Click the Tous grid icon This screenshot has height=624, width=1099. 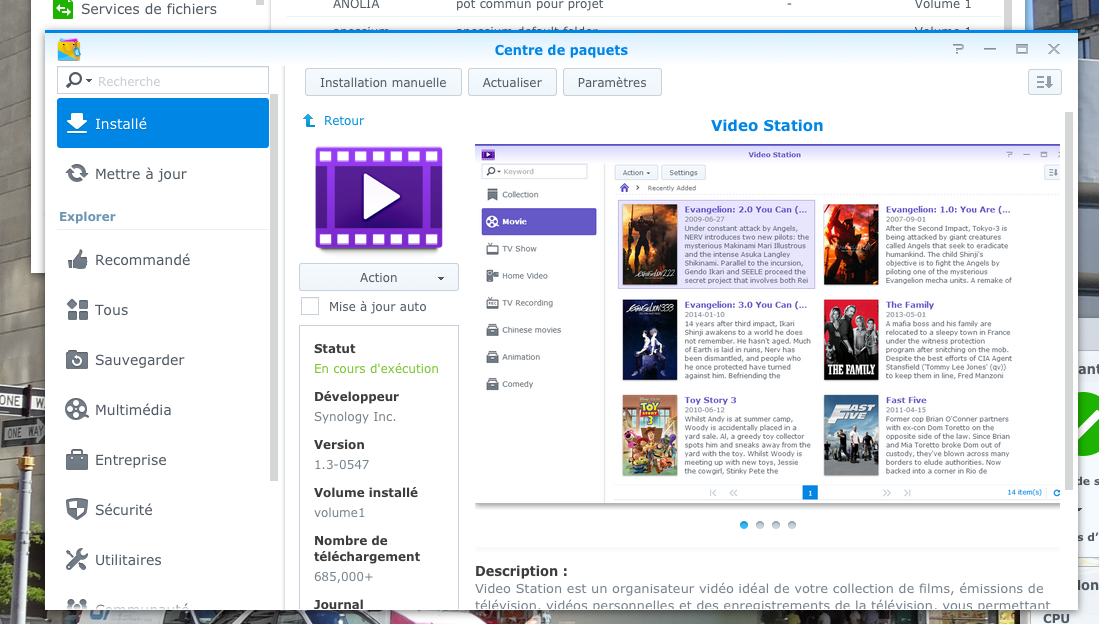[x=77, y=310]
